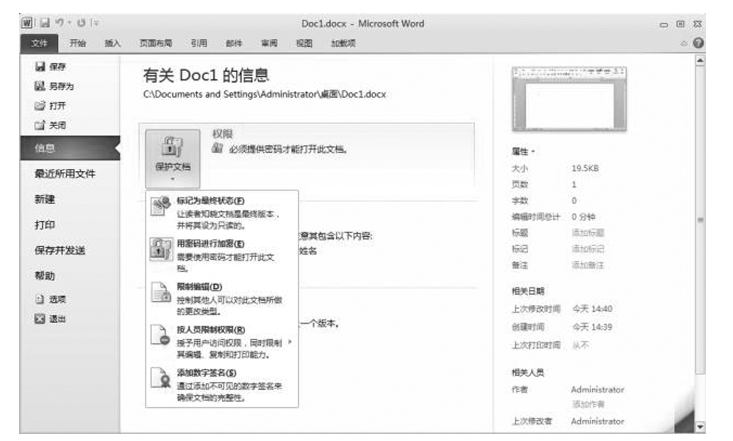Image resolution: width=733 pixels, height=441 pixels.
Task: Switch to the 审阅 ribbon tab
Action: point(269,43)
